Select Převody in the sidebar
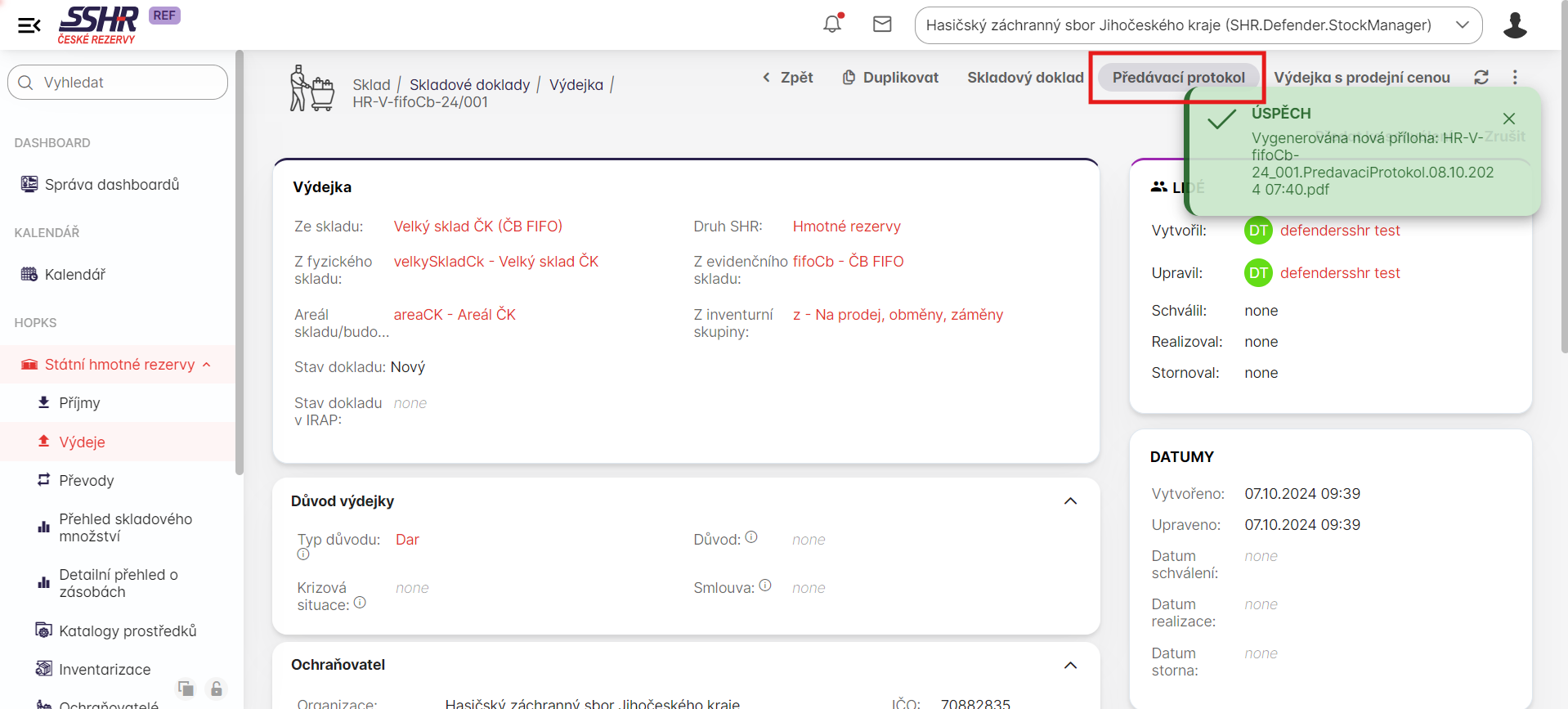 tap(86, 481)
